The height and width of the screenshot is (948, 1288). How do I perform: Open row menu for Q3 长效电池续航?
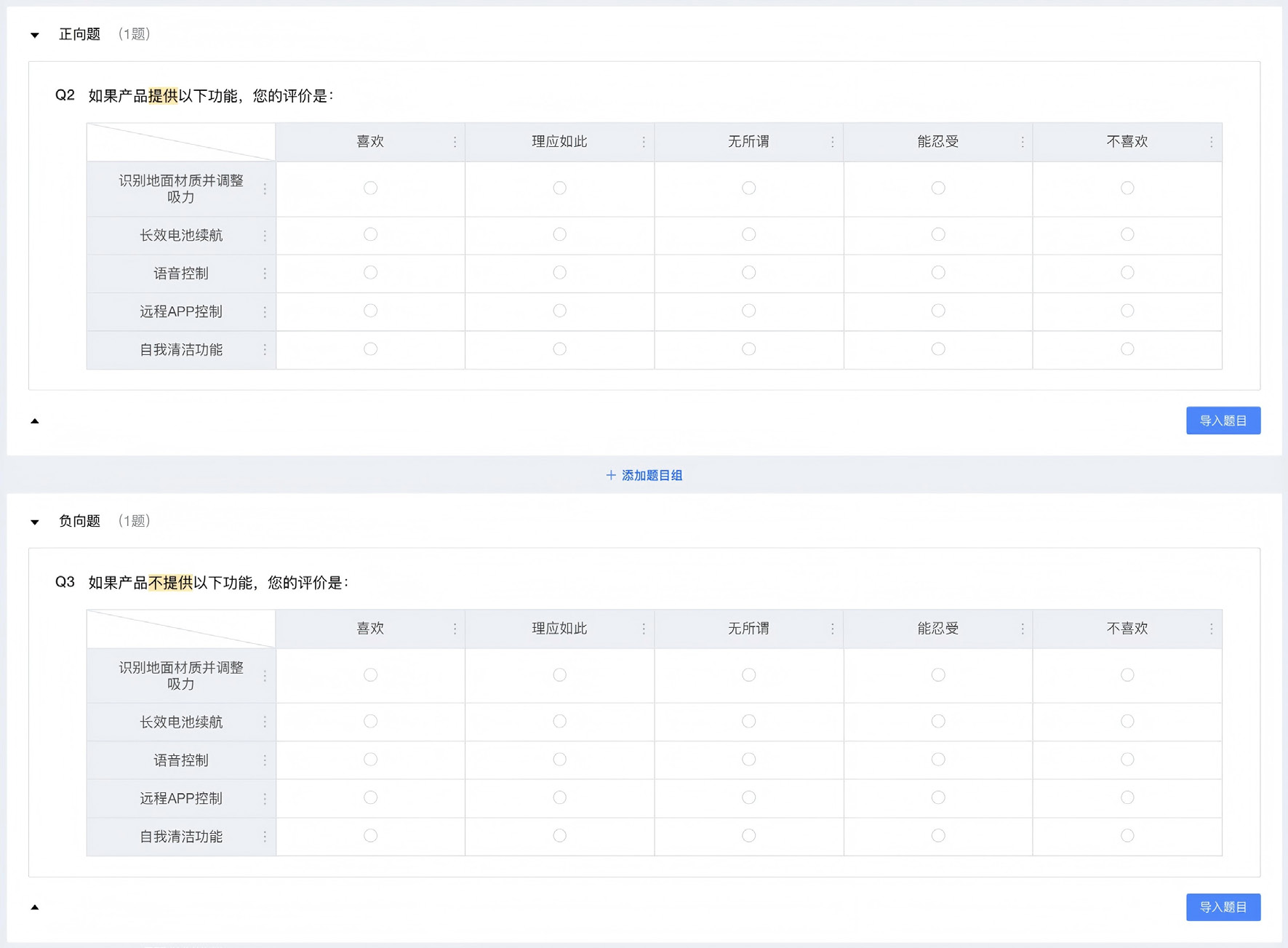265,722
